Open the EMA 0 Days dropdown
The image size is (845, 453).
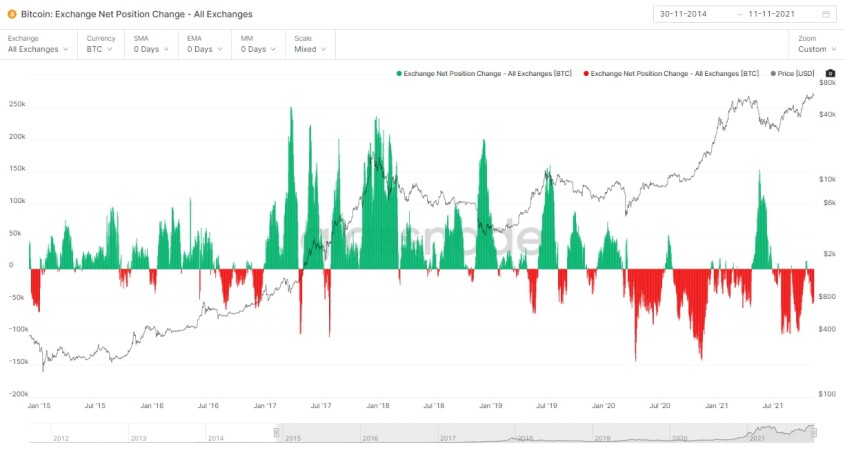pos(205,44)
